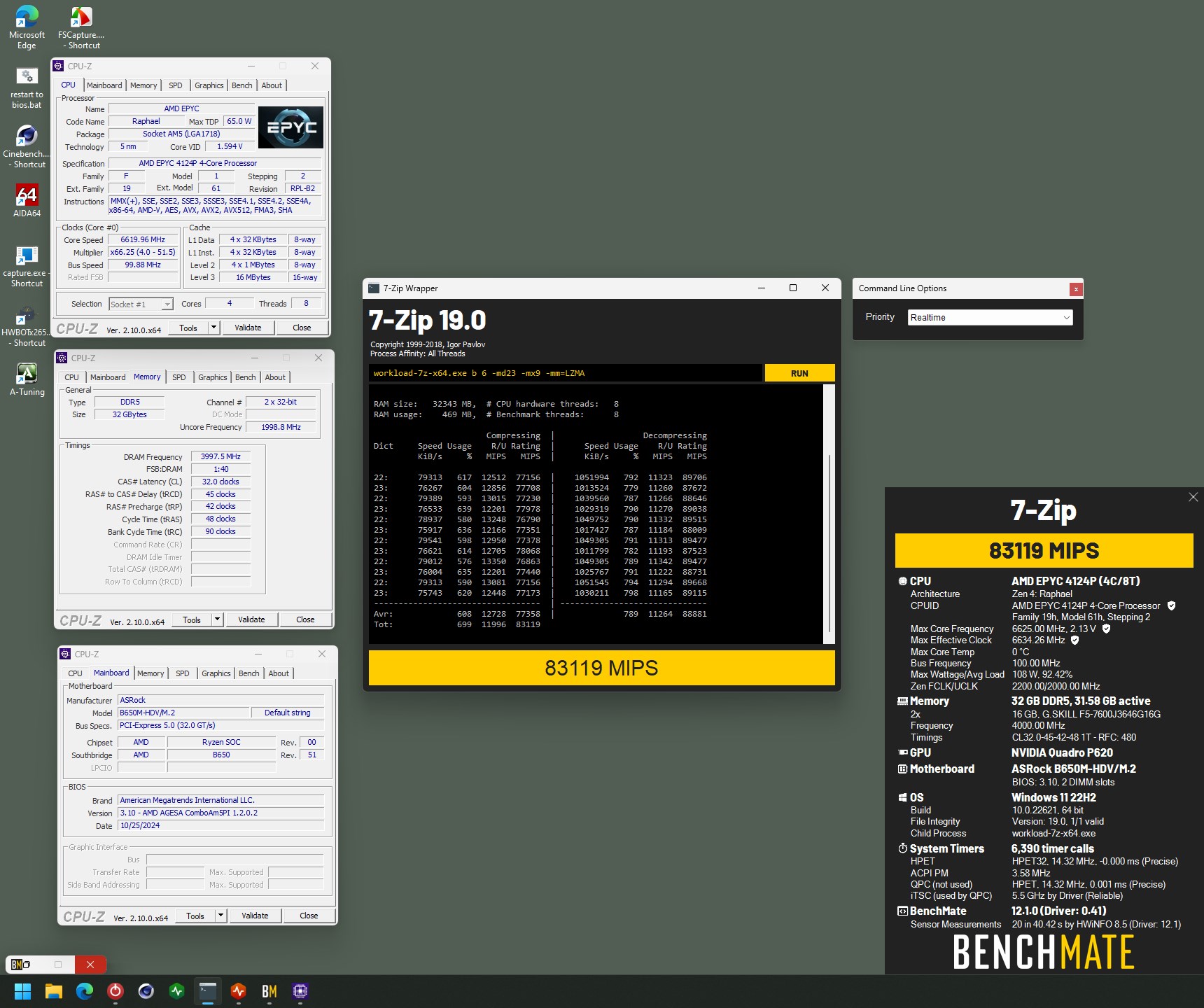Click RUN button in 7-Zip Wrapper
This screenshot has height=1008, width=1204.
[x=799, y=373]
